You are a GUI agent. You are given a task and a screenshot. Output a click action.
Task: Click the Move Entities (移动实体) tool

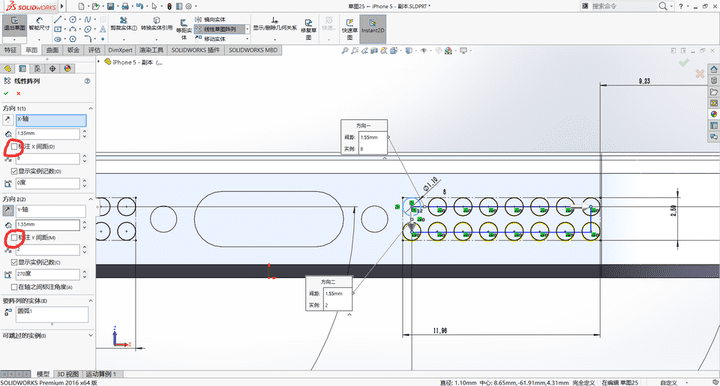210,39
